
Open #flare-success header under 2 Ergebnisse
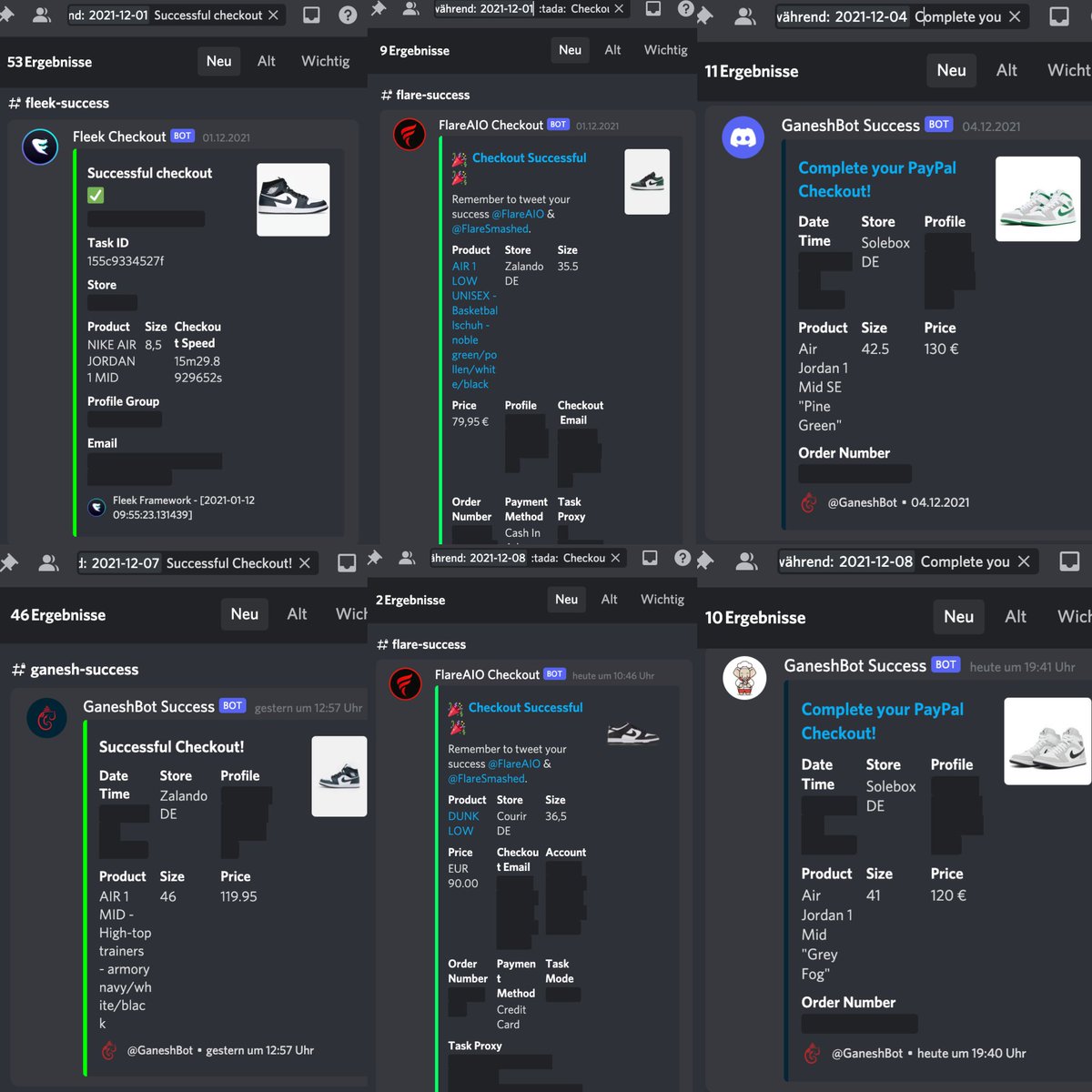(x=422, y=644)
